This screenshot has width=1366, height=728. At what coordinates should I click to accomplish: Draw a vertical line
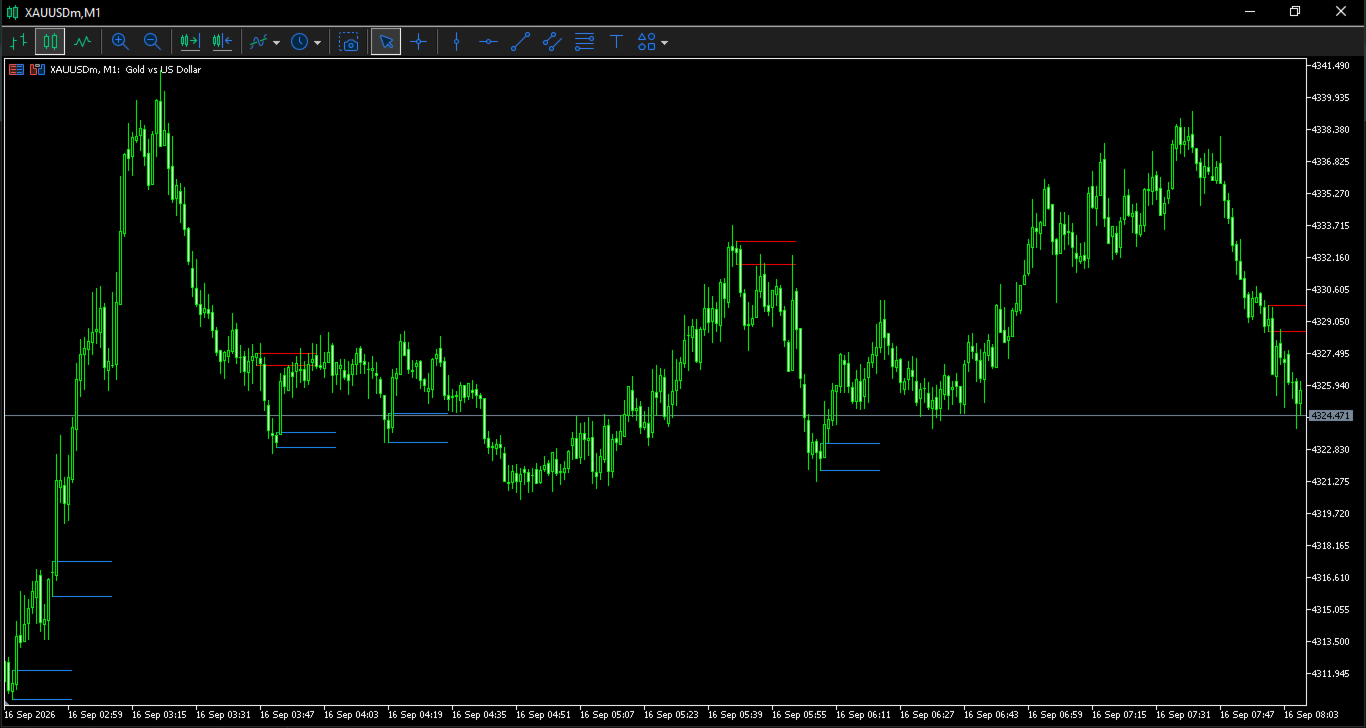pos(456,42)
